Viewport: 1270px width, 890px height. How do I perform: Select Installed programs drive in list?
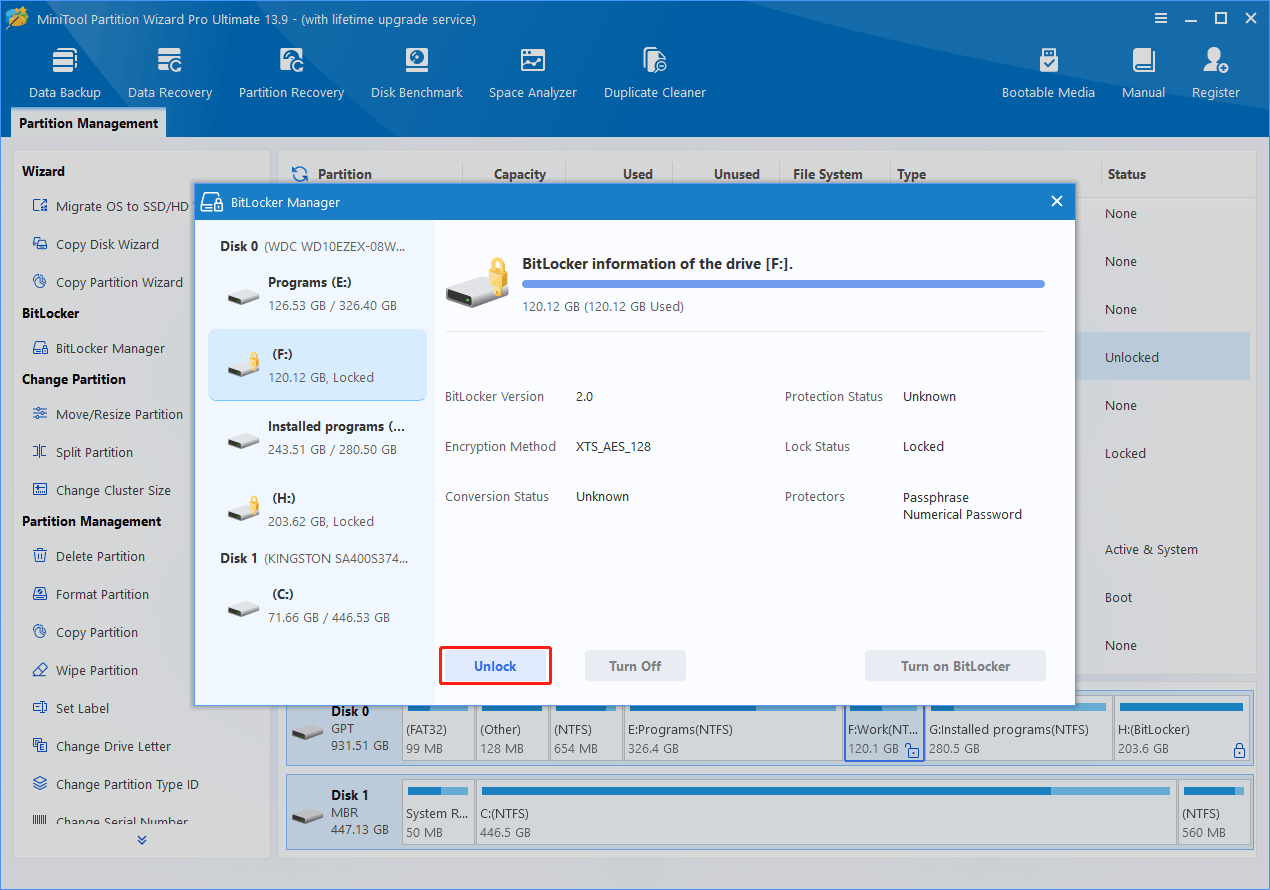point(317,438)
